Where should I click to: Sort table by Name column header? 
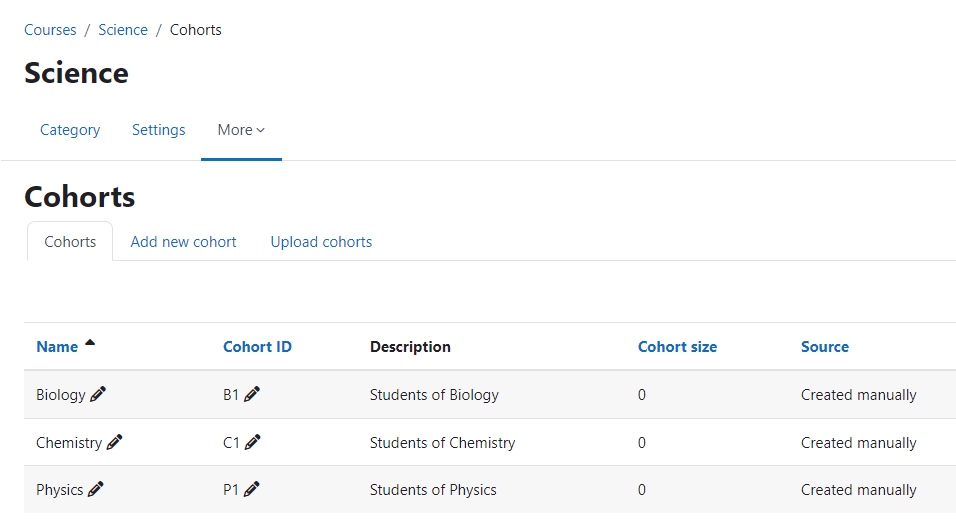point(57,346)
